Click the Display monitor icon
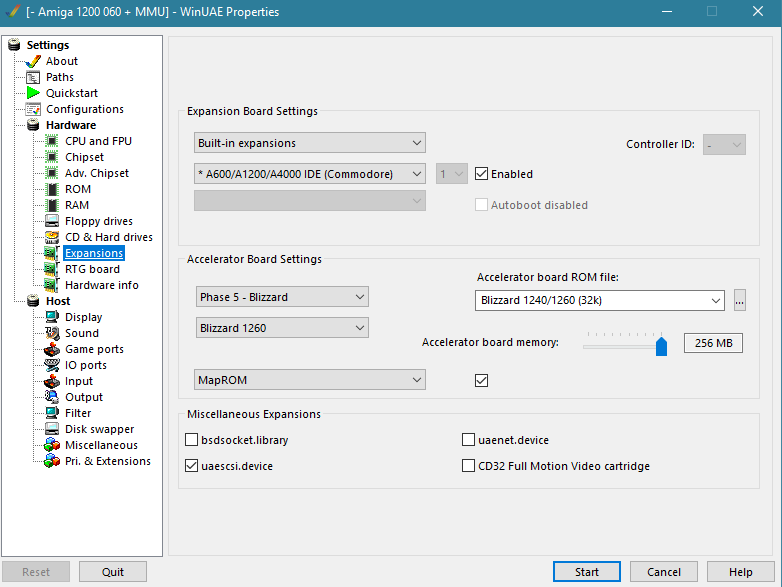The image size is (782, 587). point(52,317)
